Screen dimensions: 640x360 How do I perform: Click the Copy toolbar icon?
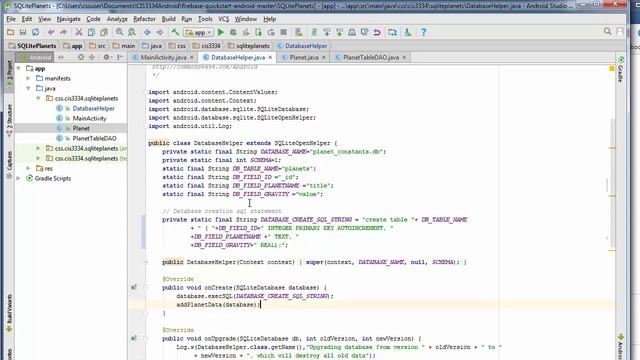[91, 32]
